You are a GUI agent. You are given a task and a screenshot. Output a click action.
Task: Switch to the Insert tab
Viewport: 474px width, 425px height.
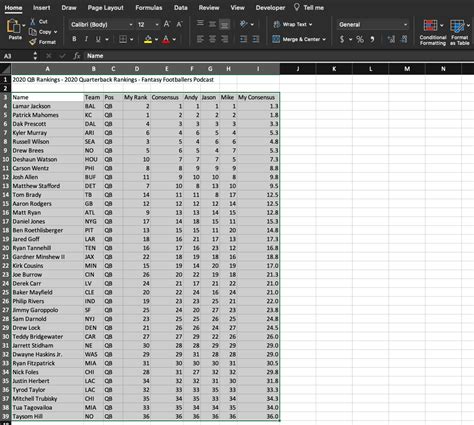coord(41,8)
